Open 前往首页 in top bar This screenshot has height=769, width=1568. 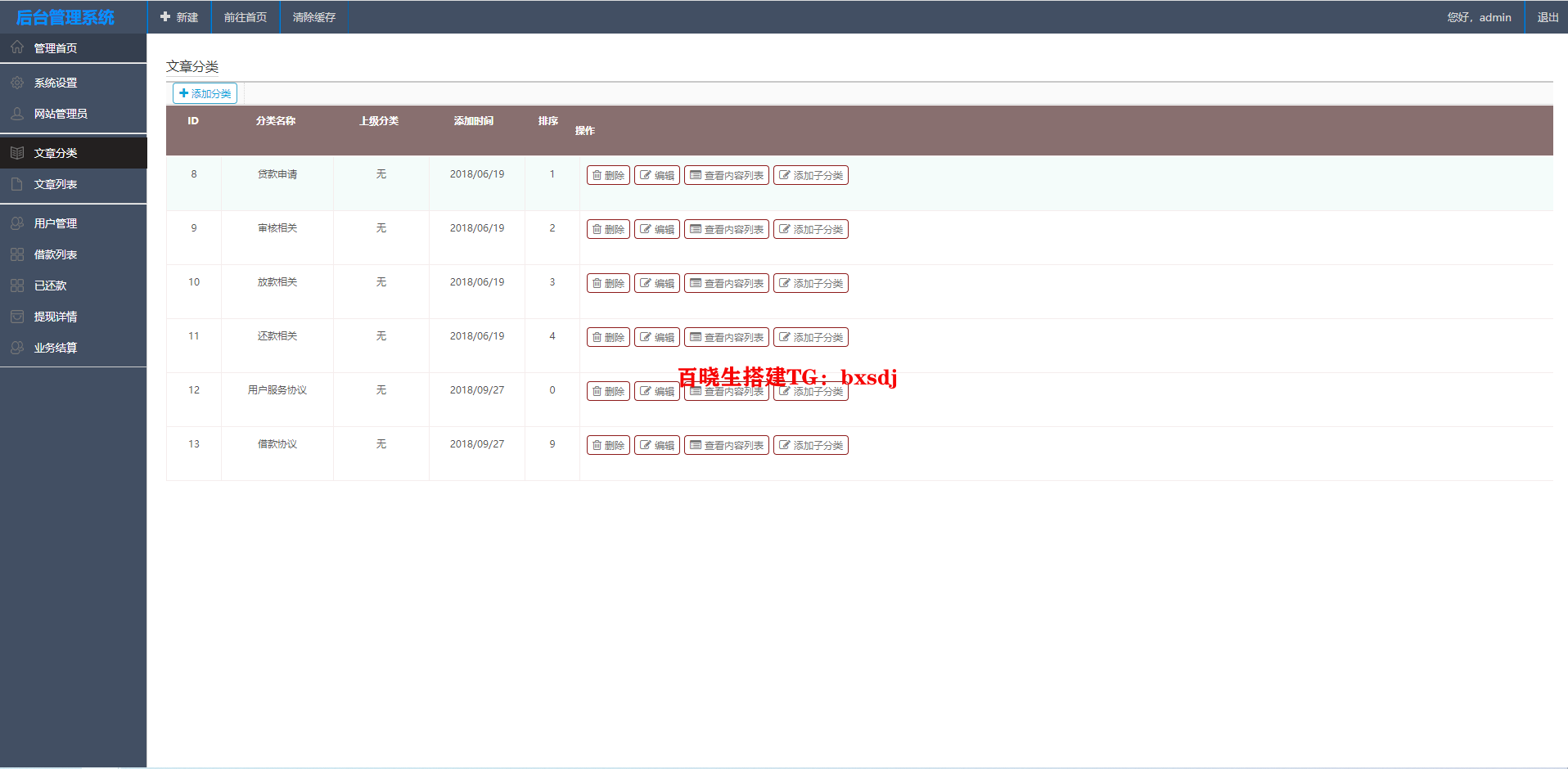(x=246, y=17)
